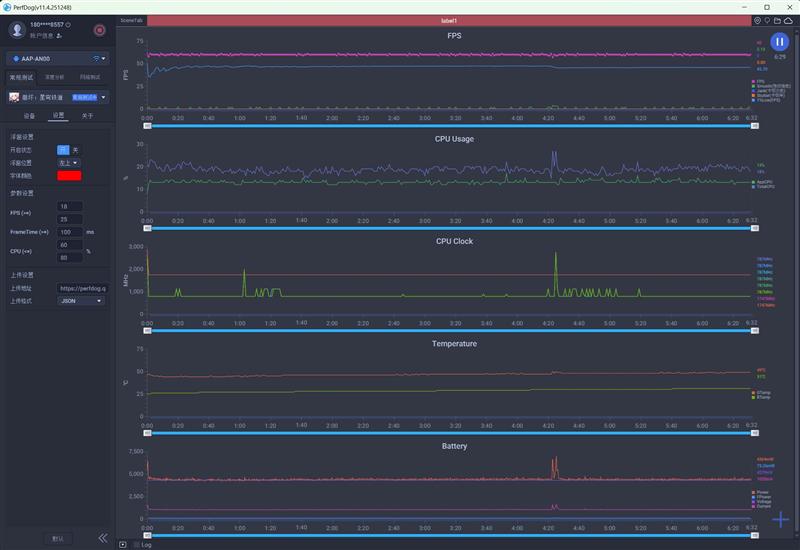Collapse the left panel with the double-arrow icon
Screen dimensions: 800x550
[x=102, y=538]
